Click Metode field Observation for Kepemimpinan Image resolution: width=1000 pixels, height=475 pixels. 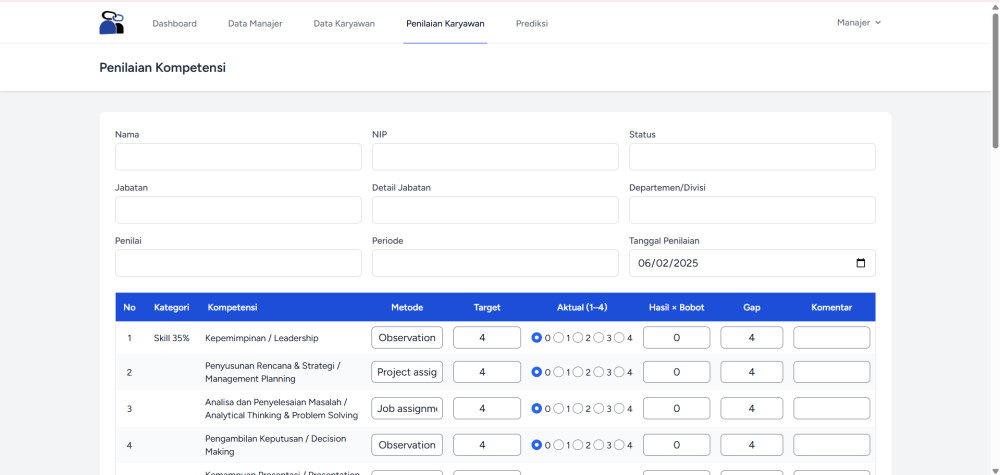point(407,338)
